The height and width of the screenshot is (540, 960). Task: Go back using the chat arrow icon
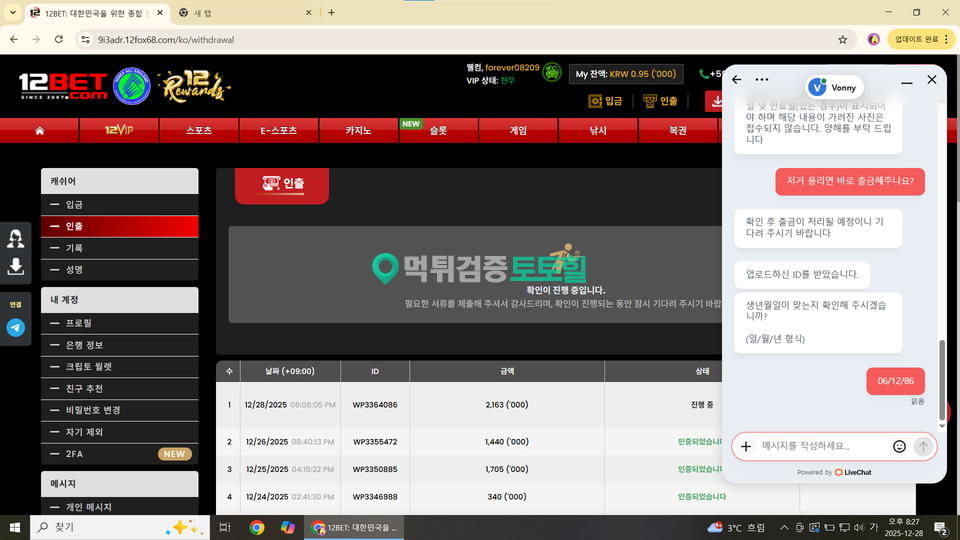[737, 80]
